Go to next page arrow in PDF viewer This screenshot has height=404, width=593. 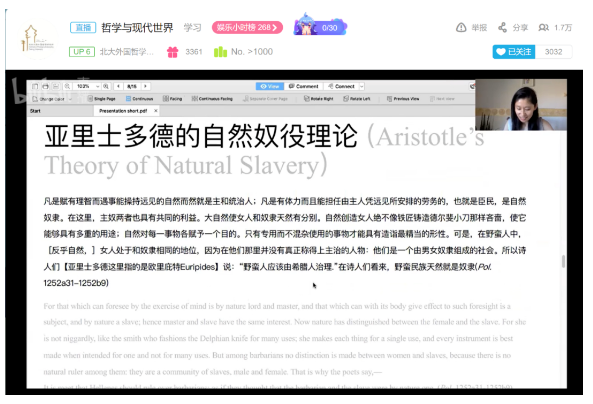145,86
